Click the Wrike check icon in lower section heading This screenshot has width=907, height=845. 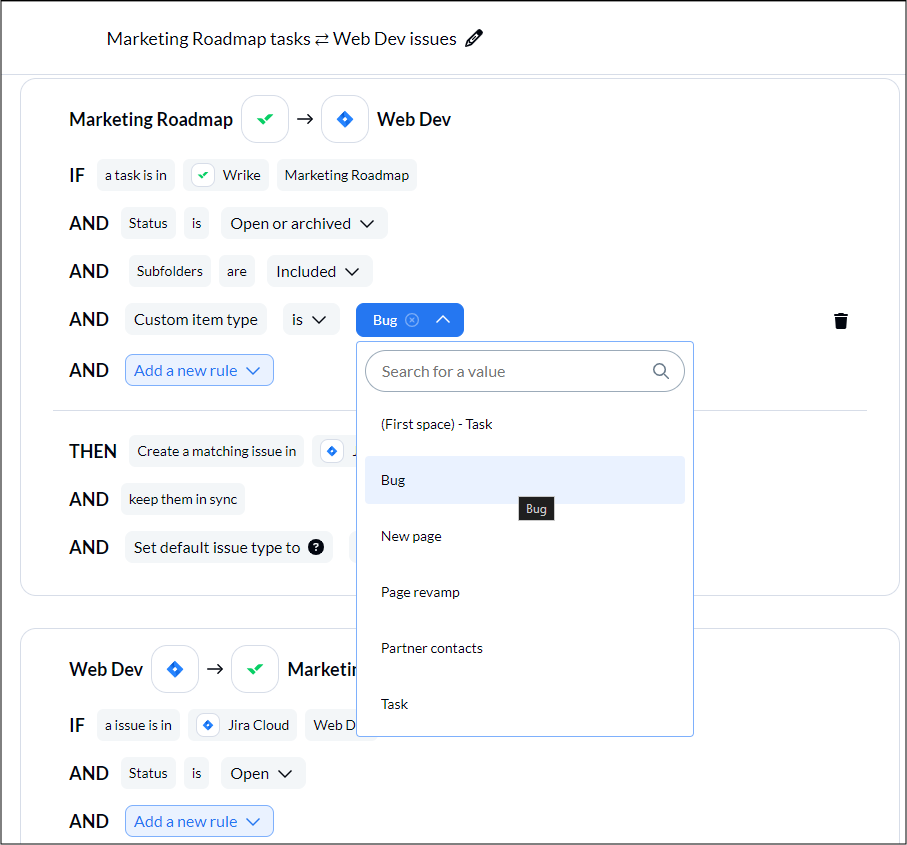(255, 669)
